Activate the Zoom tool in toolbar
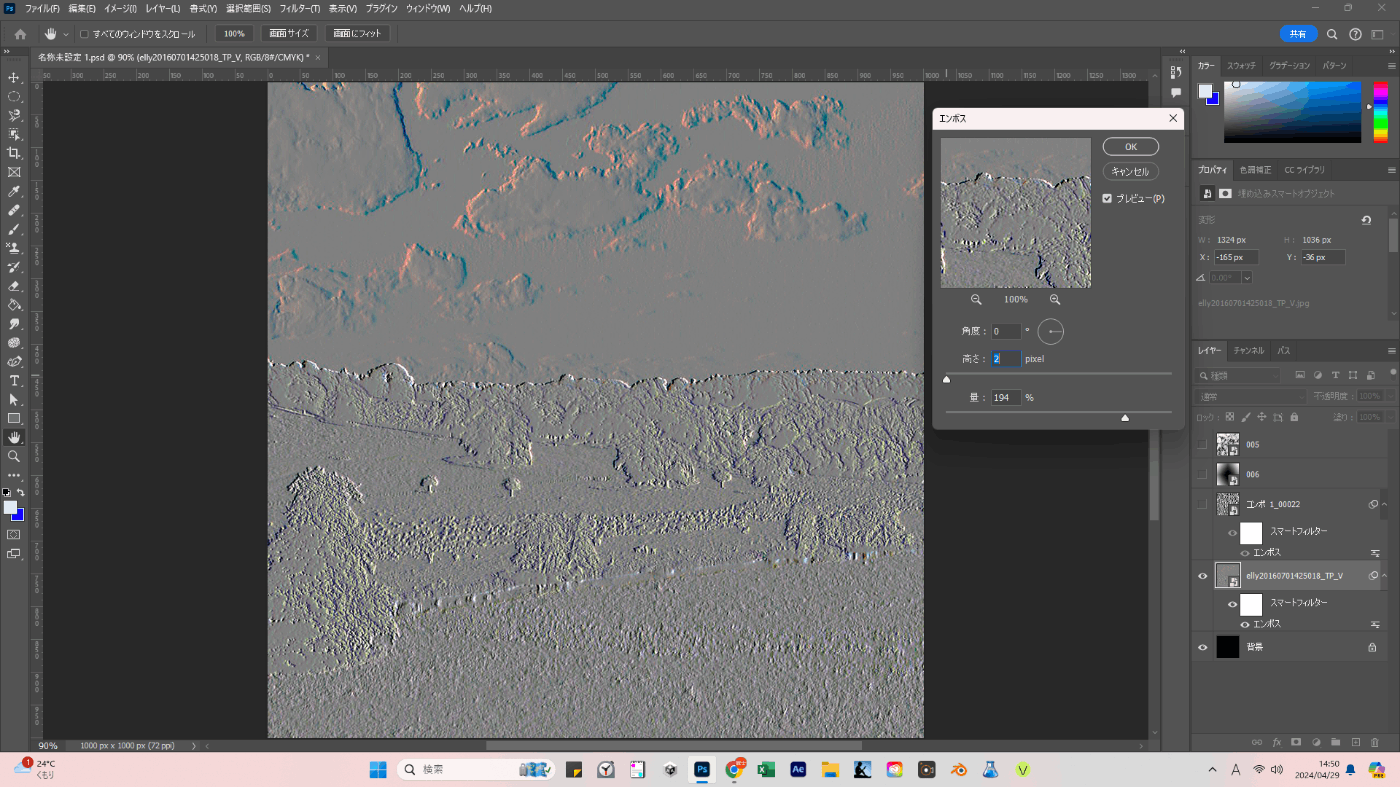 click(14, 456)
